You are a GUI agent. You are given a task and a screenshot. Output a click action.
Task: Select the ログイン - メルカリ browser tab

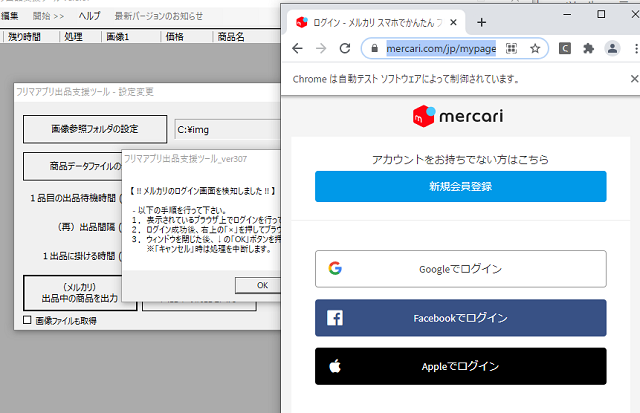[376, 22]
